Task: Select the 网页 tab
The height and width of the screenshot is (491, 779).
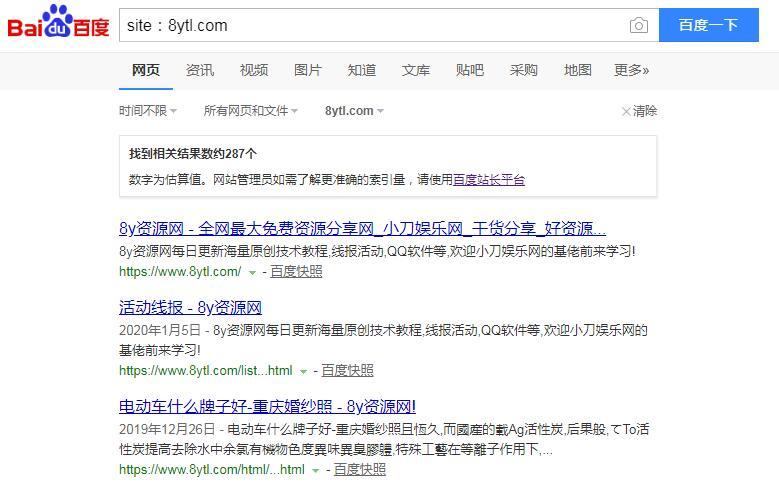Action: 146,70
